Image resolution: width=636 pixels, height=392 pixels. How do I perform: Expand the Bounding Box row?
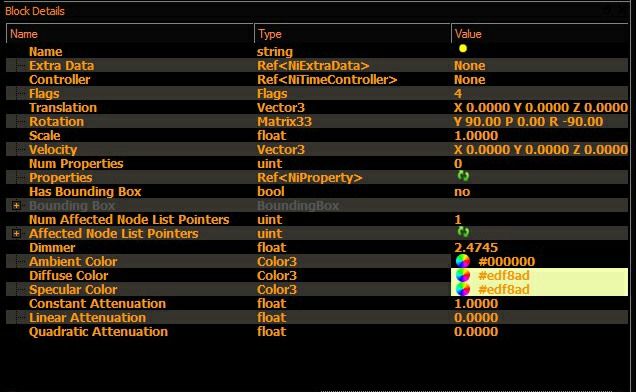16,206
